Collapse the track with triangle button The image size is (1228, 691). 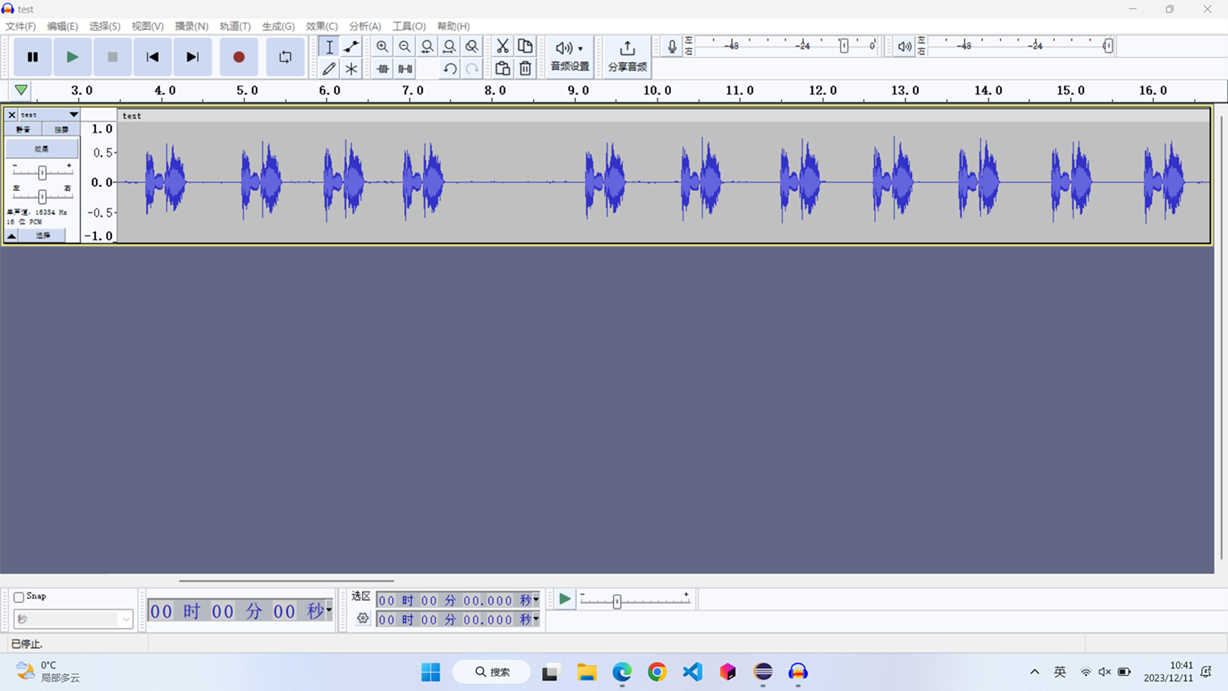pos(12,236)
